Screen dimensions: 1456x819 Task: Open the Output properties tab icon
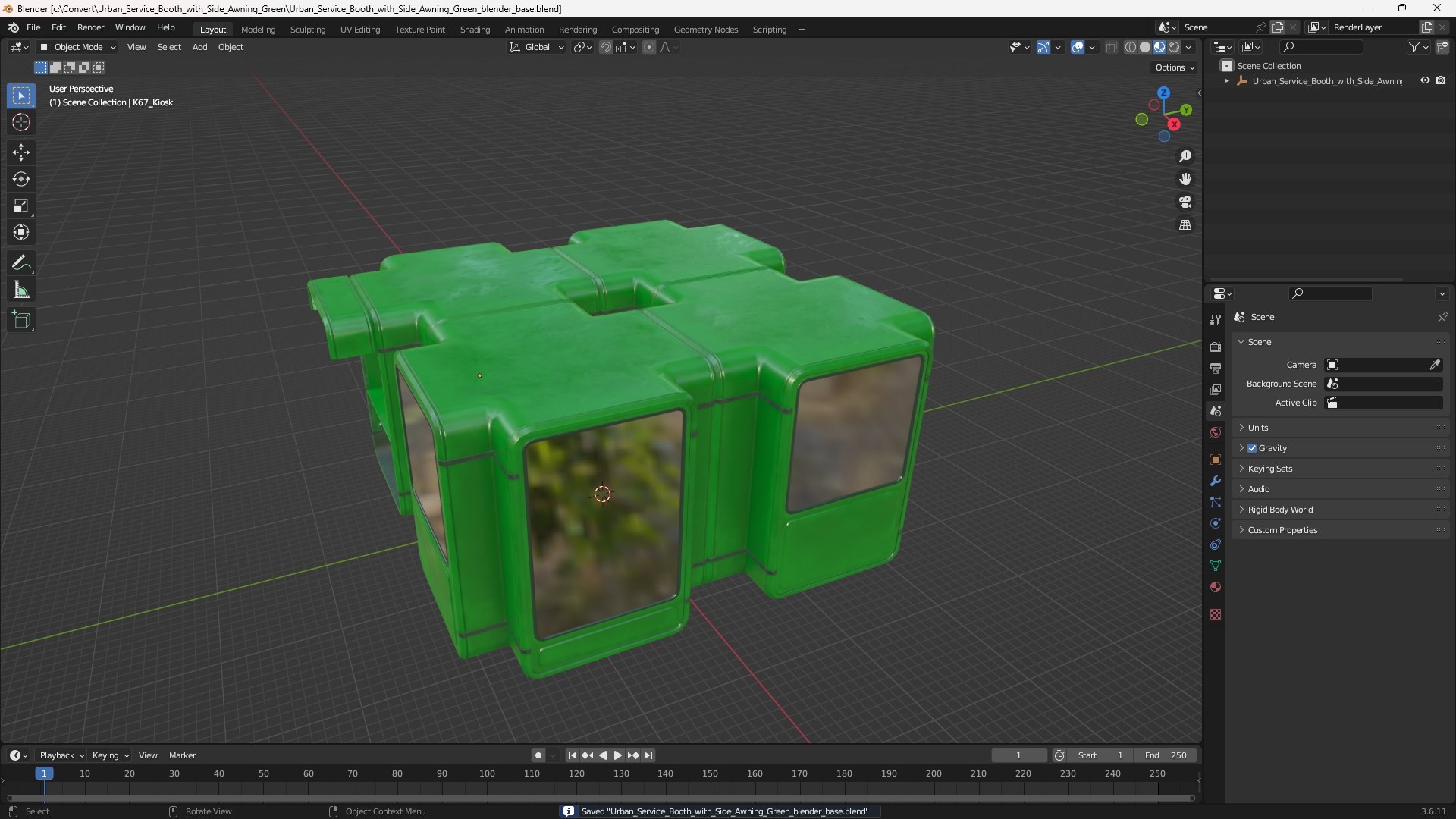tap(1216, 368)
